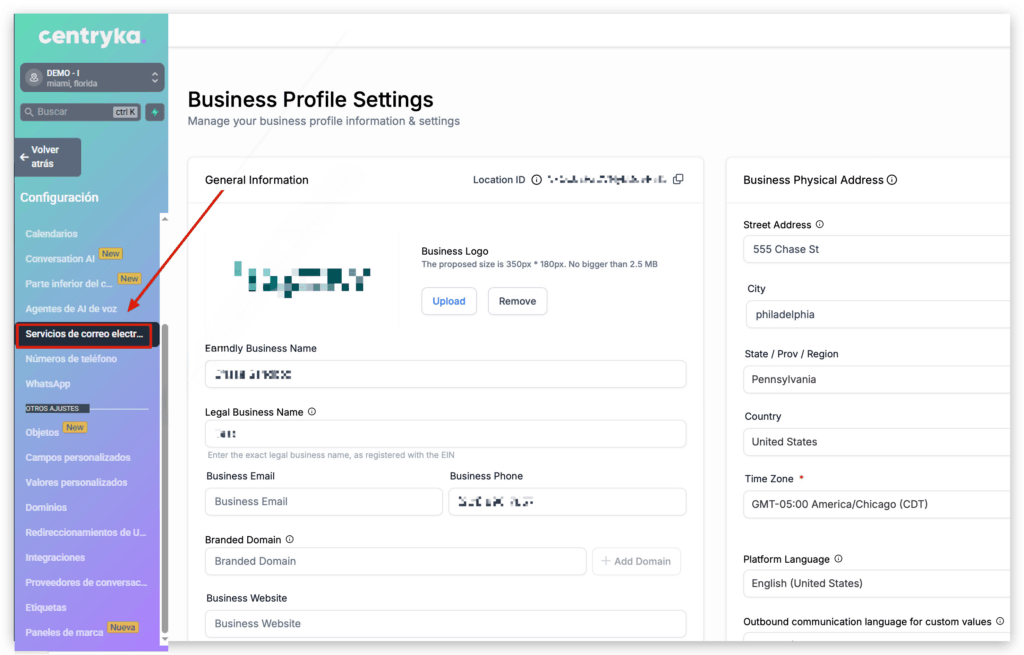
Task: Go to Números de teléfono settings
Action: 71,359
